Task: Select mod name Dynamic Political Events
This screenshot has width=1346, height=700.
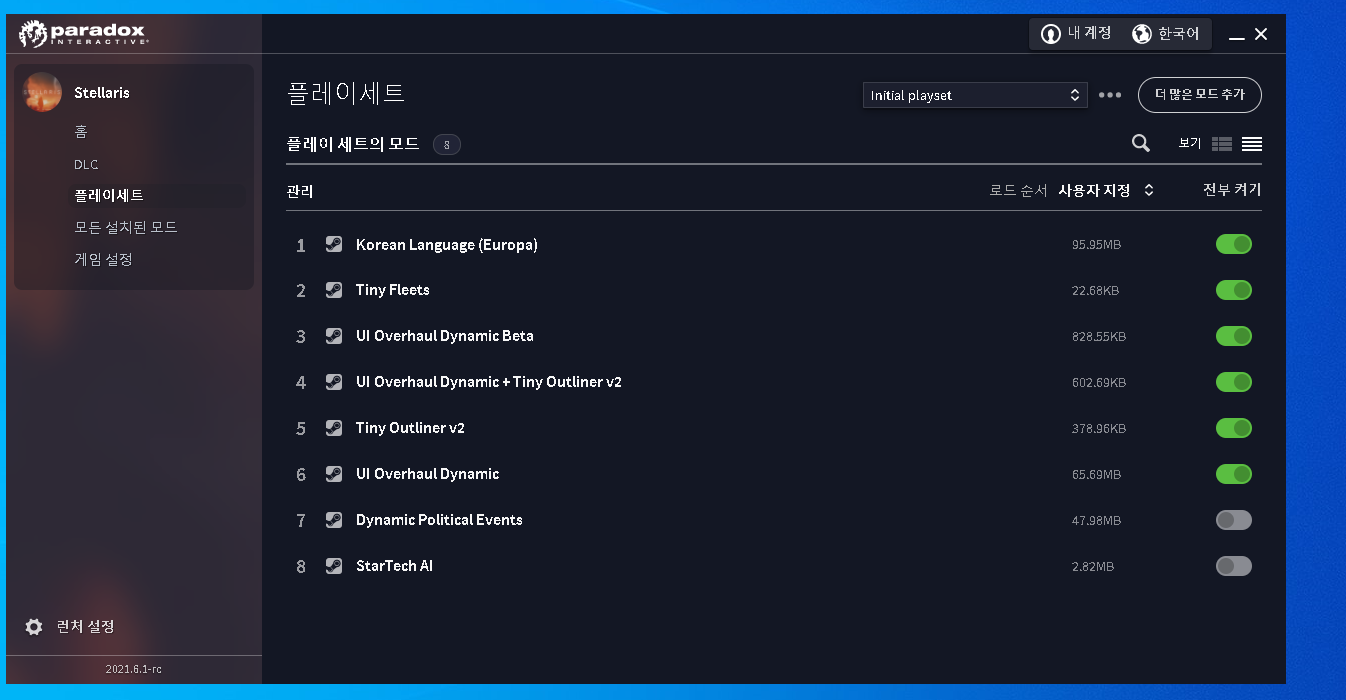Action: [439, 520]
